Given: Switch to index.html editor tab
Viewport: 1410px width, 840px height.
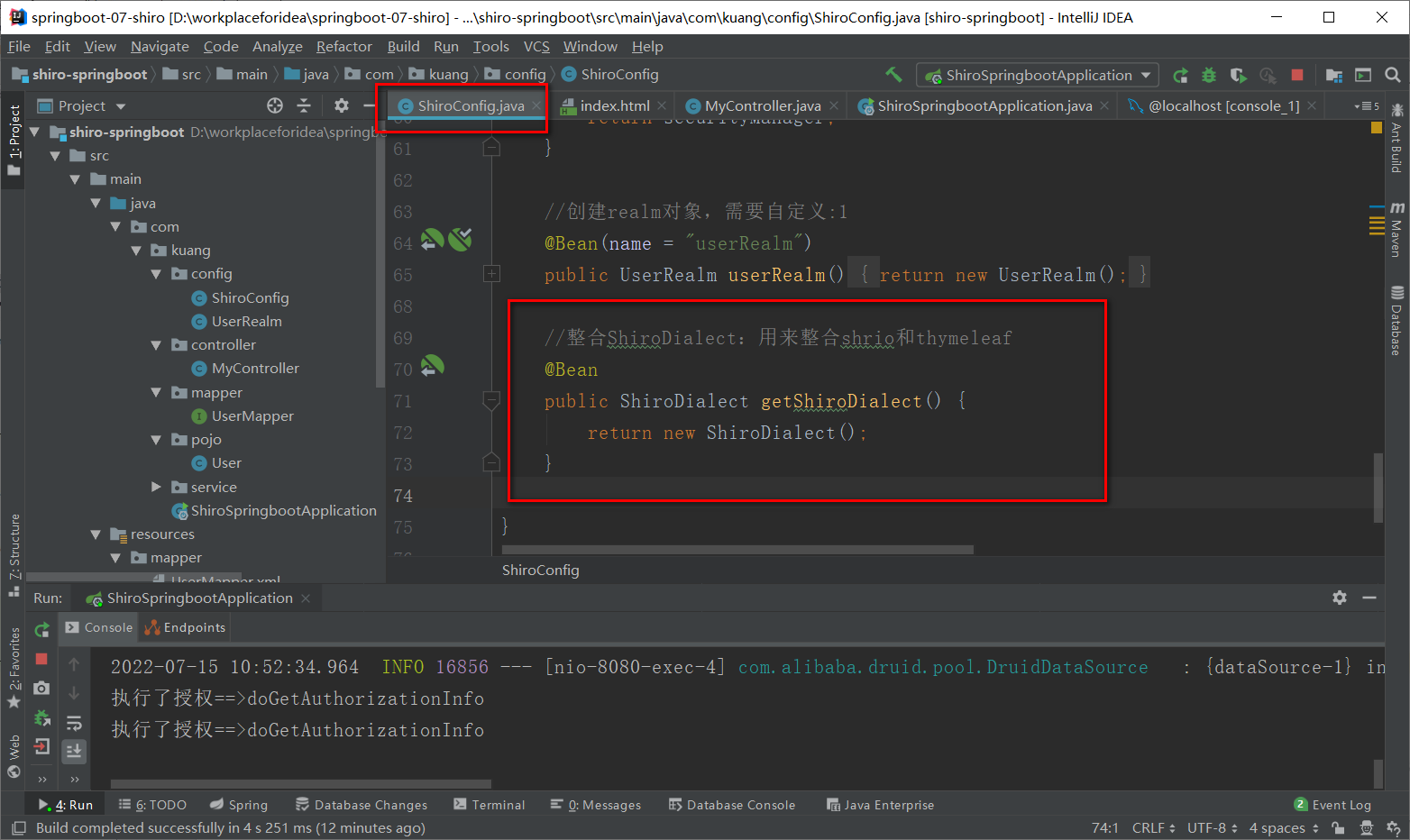Looking at the screenshot, I should 614,106.
